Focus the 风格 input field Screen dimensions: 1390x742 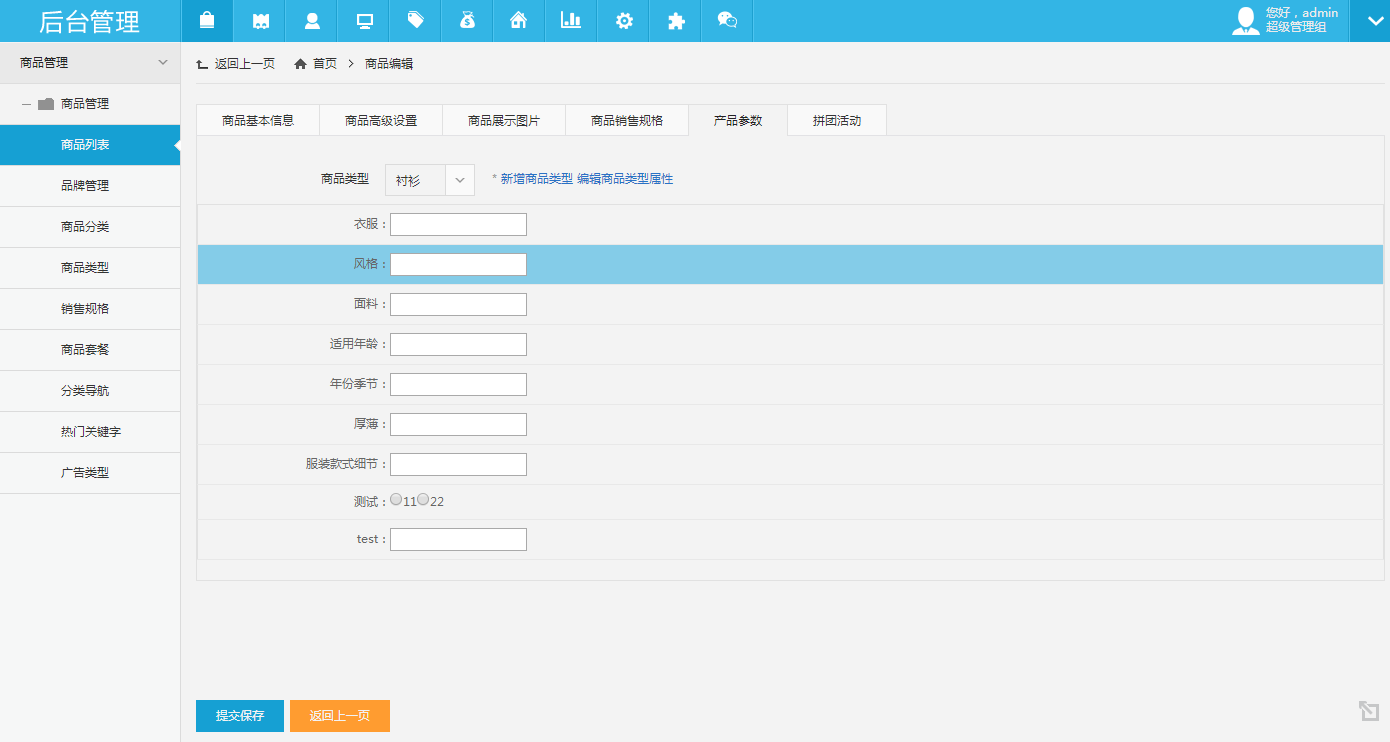(458, 265)
